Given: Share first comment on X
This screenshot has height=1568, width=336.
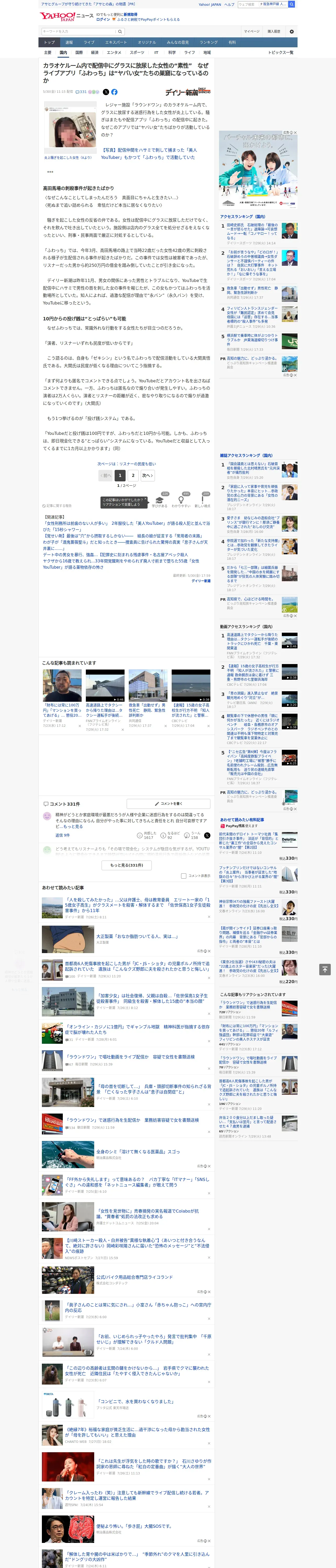Looking at the screenshot, I should click(x=207, y=836).
